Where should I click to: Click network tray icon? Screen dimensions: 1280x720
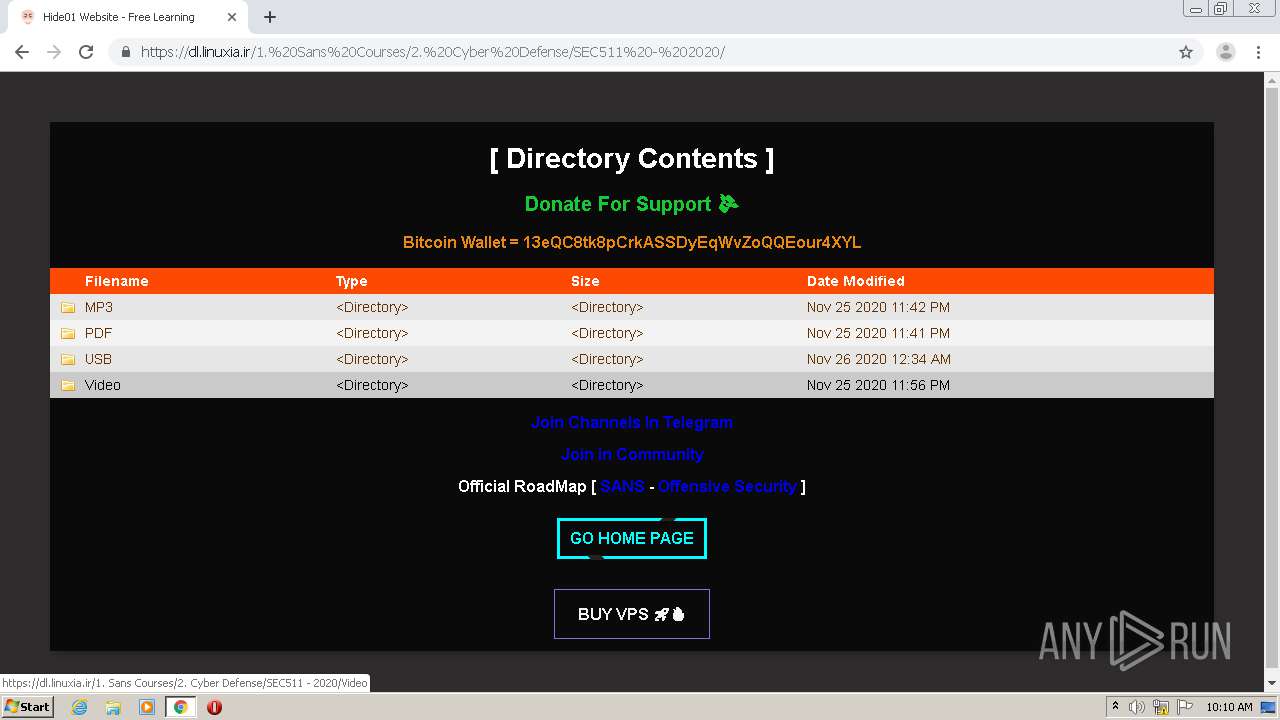point(1161,707)
